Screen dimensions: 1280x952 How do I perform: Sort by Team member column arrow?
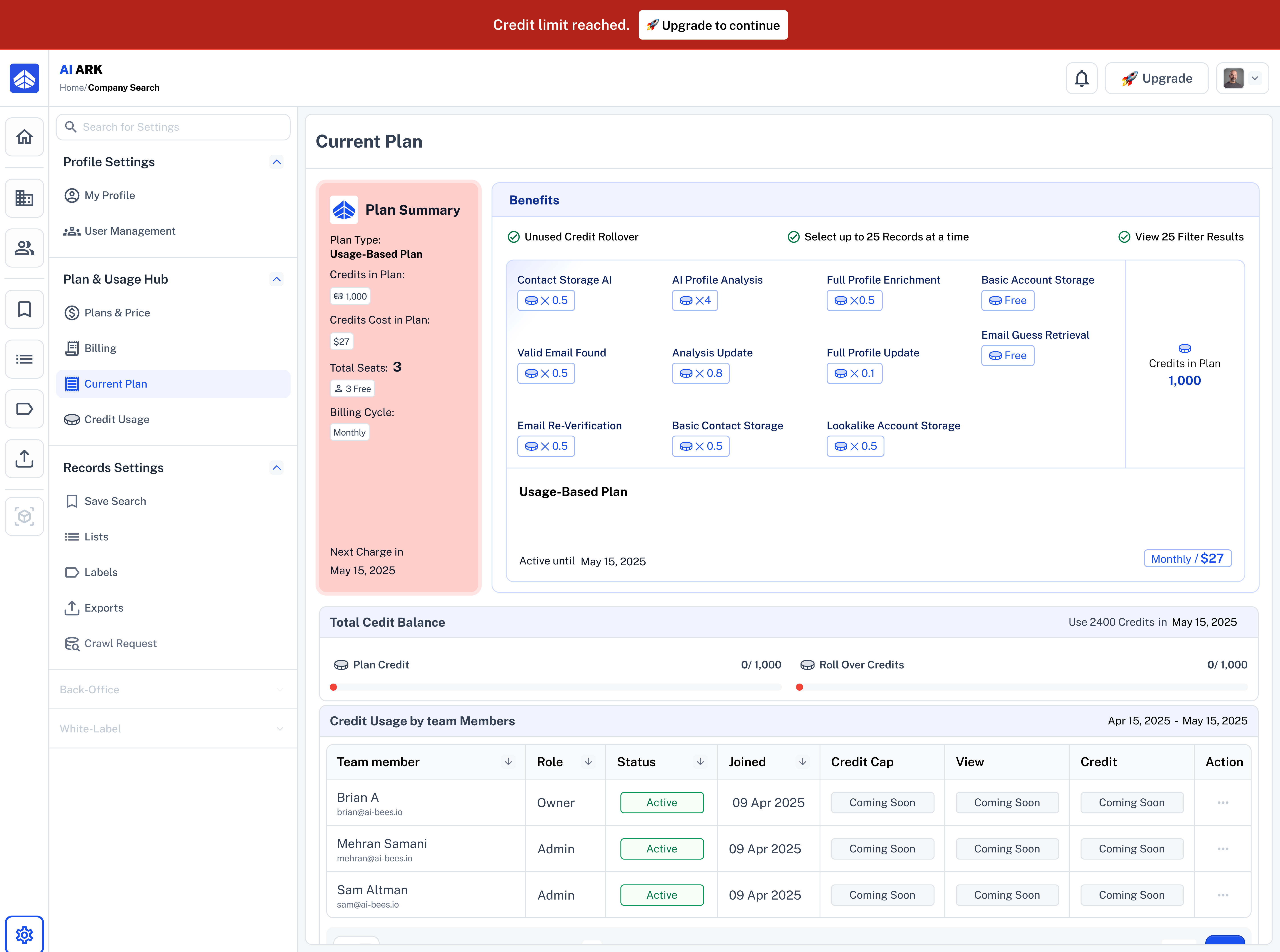(508, 762)
